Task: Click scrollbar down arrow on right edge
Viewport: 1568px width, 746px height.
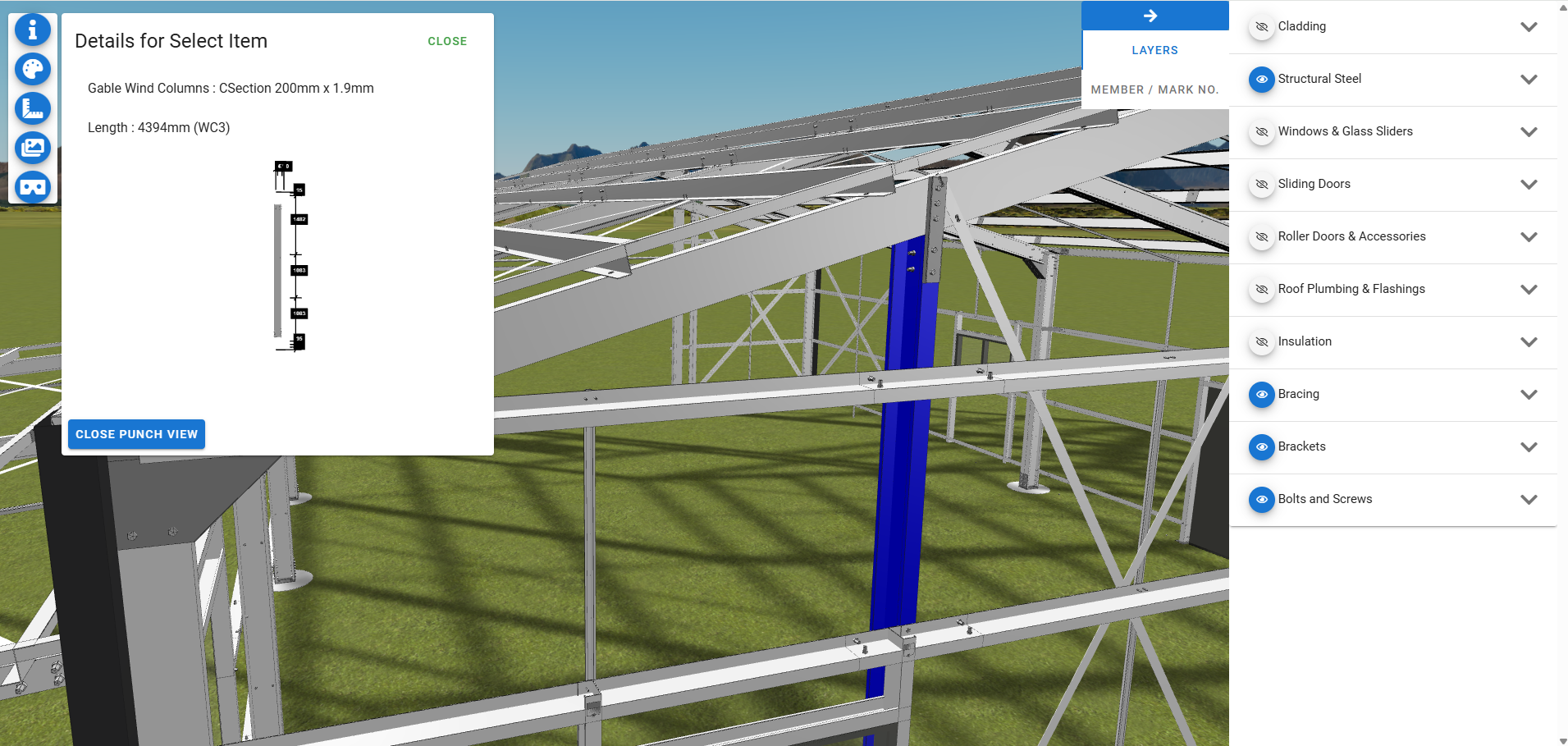Action: (1562, 740)
